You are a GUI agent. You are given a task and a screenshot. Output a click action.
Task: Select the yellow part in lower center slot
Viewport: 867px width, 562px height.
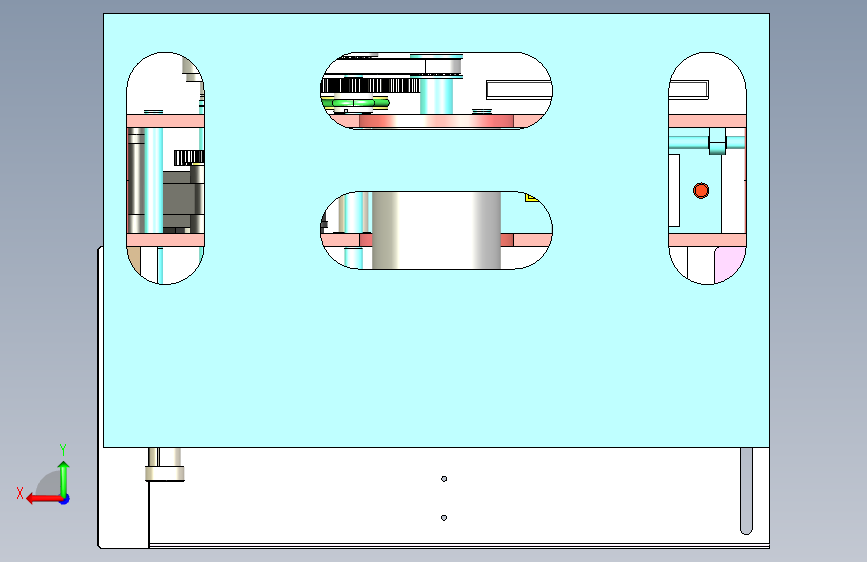pos(531,196)
